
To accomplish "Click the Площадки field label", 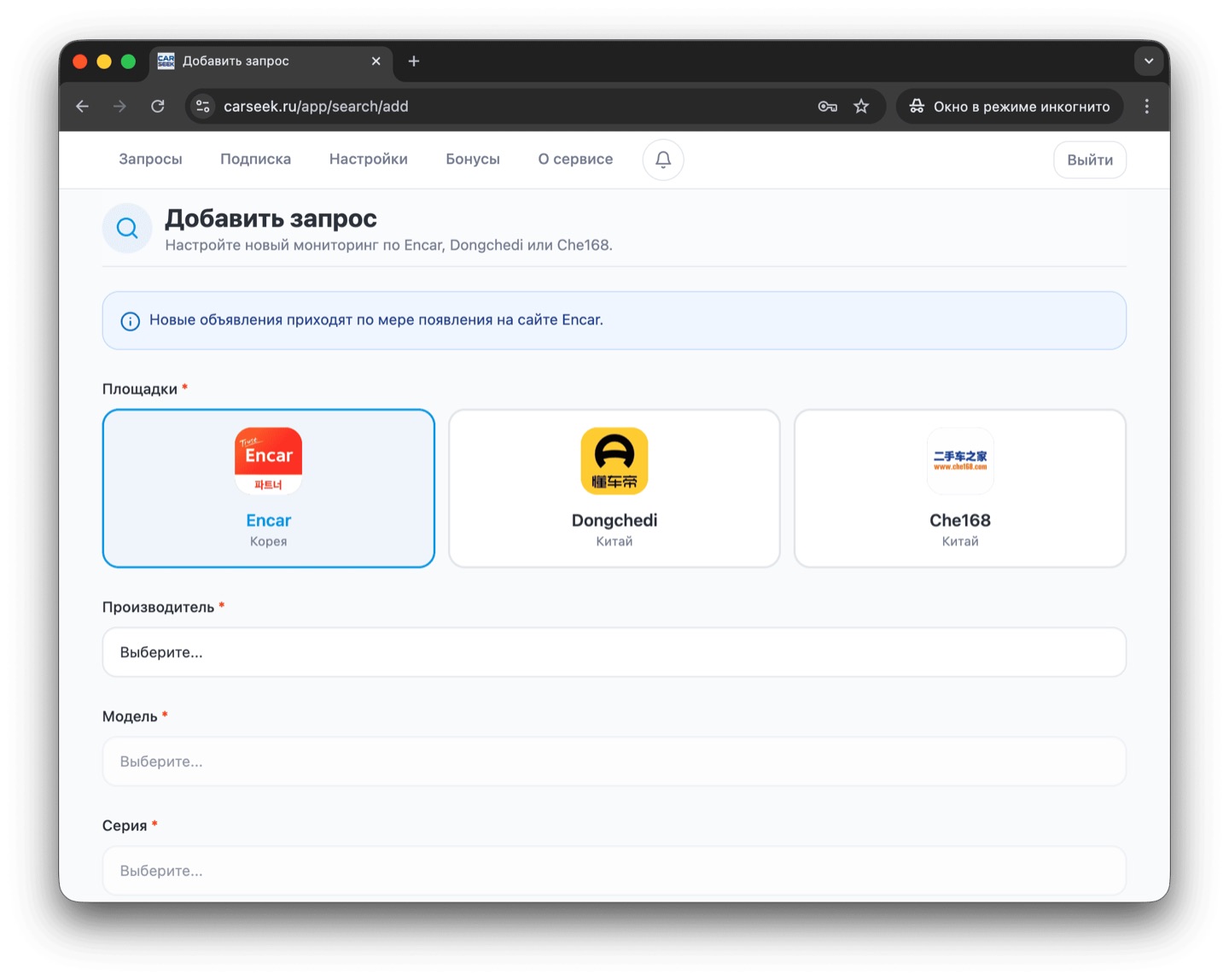I will 140,389.
